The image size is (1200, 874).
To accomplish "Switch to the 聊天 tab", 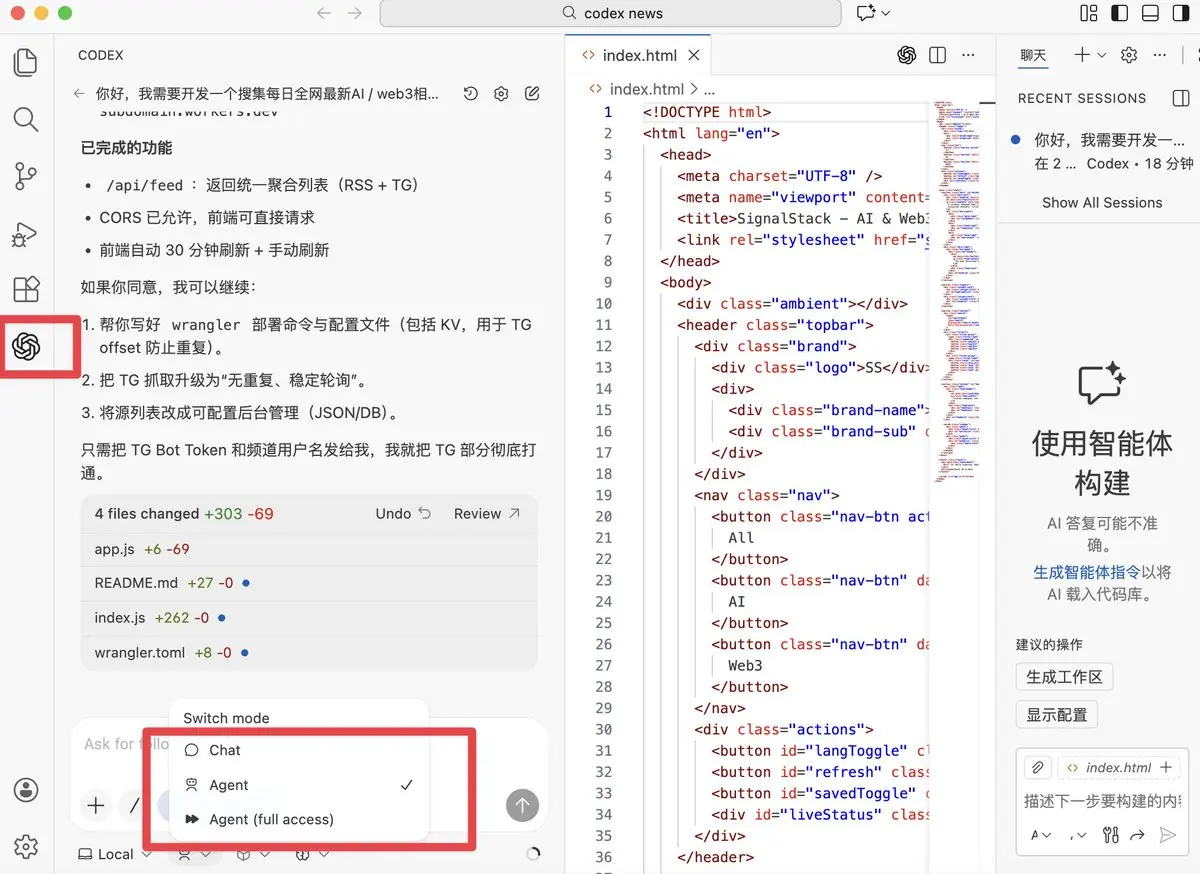I will [x=1033, y=55].
